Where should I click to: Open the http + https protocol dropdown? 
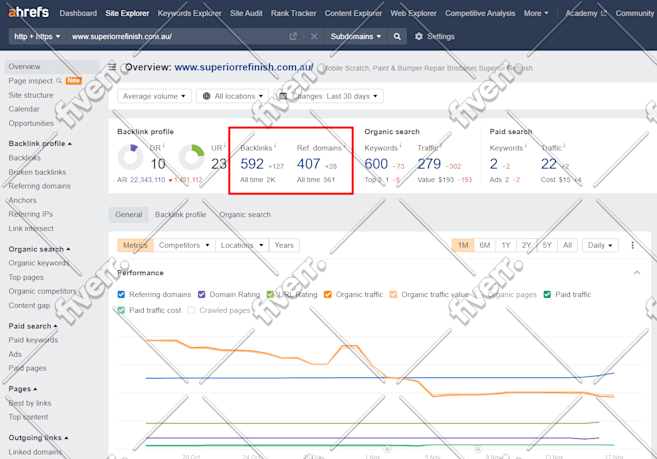pos(37,36)
